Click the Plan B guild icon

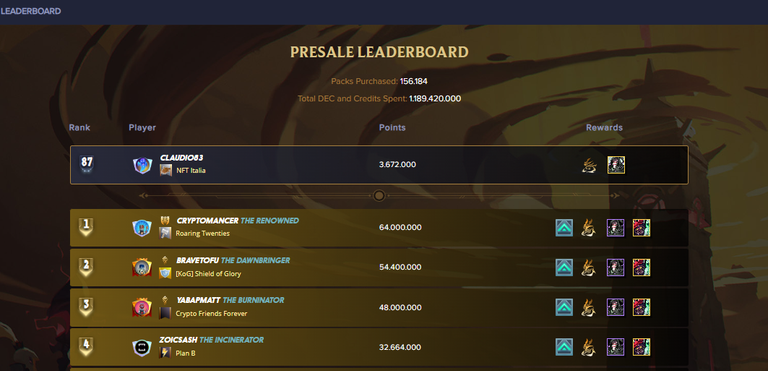(165, 352)
